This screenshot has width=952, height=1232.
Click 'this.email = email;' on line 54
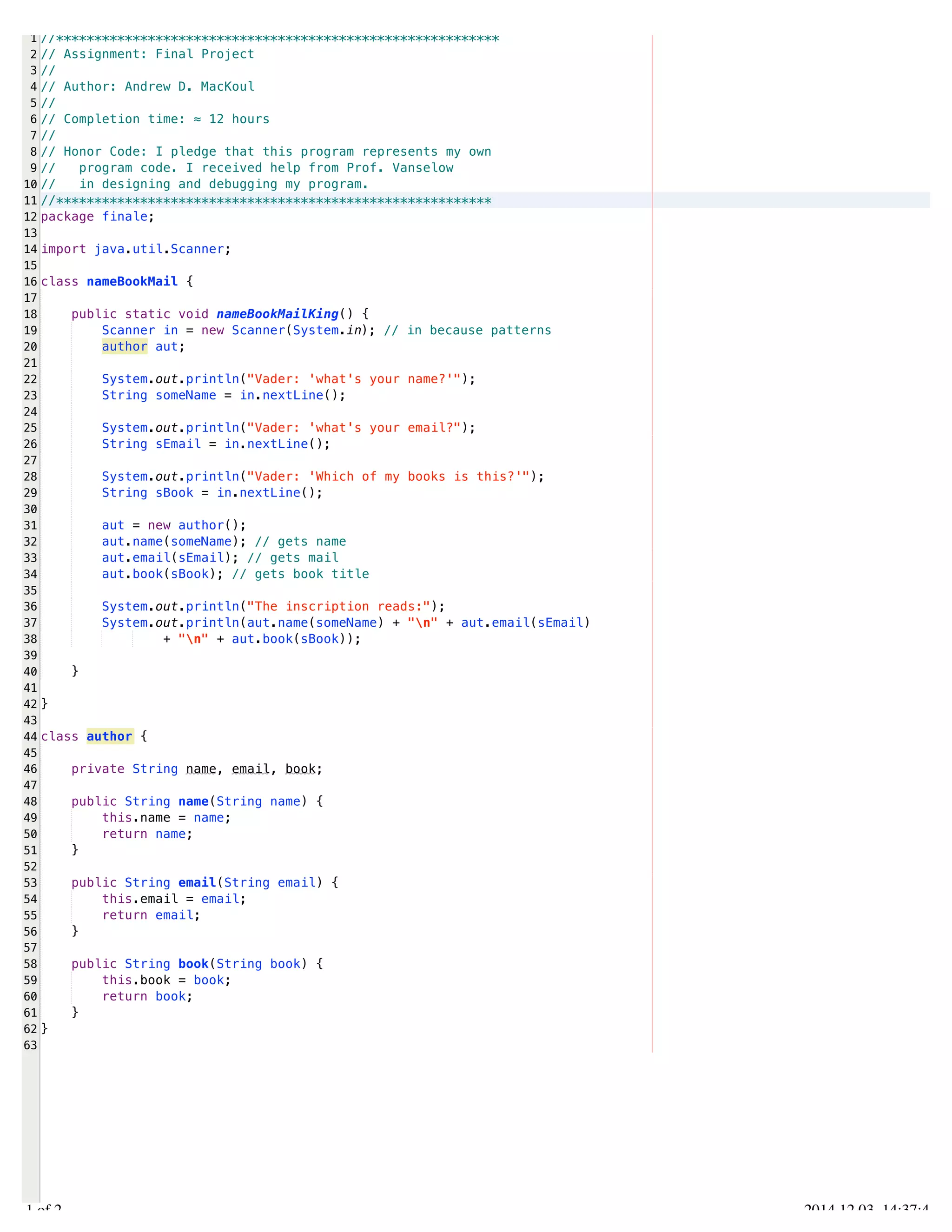click(x=174, y=899)
